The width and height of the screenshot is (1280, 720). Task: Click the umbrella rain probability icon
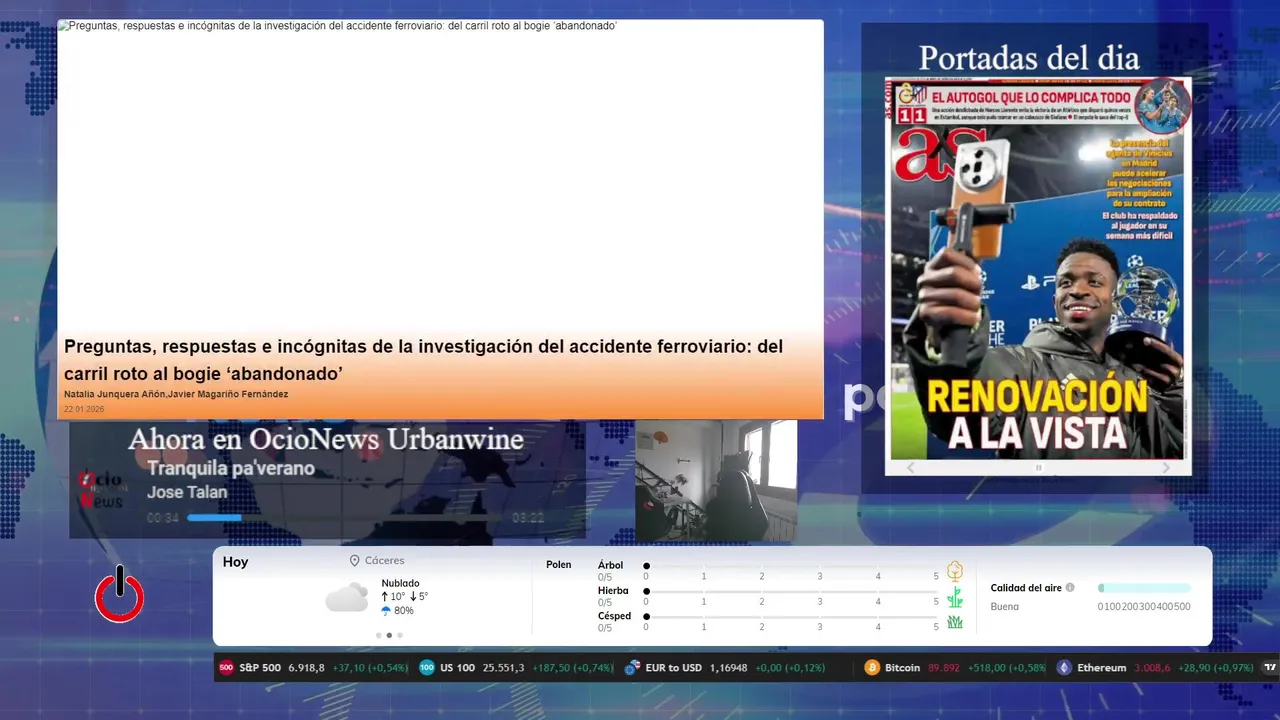[386, 611]
